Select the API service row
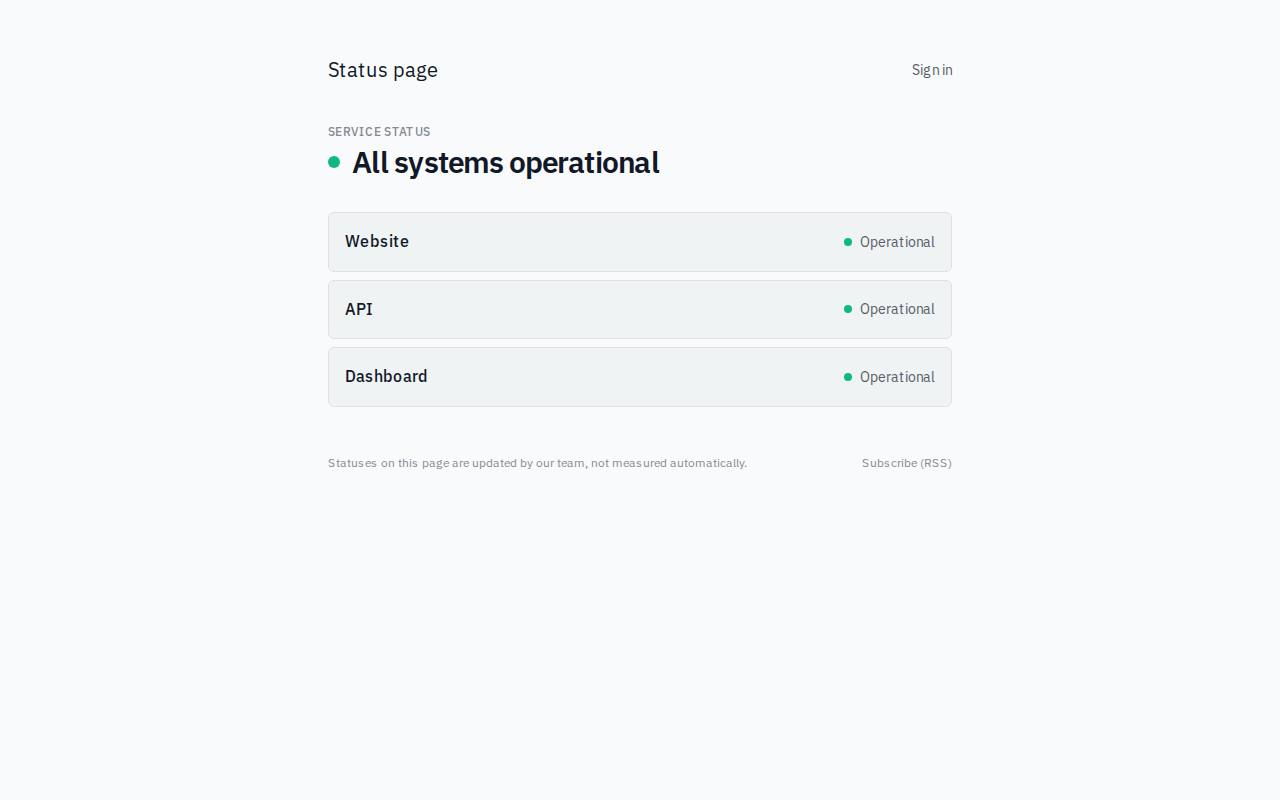The image size is (1280, 800). (640, 309)
